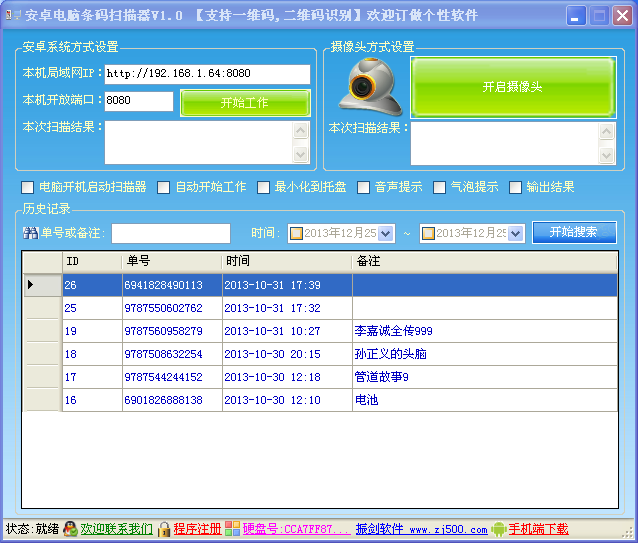This screenshot has width=638, height=543.
Task: Click the webcam icon in camera settings
Action: point(371,87)
